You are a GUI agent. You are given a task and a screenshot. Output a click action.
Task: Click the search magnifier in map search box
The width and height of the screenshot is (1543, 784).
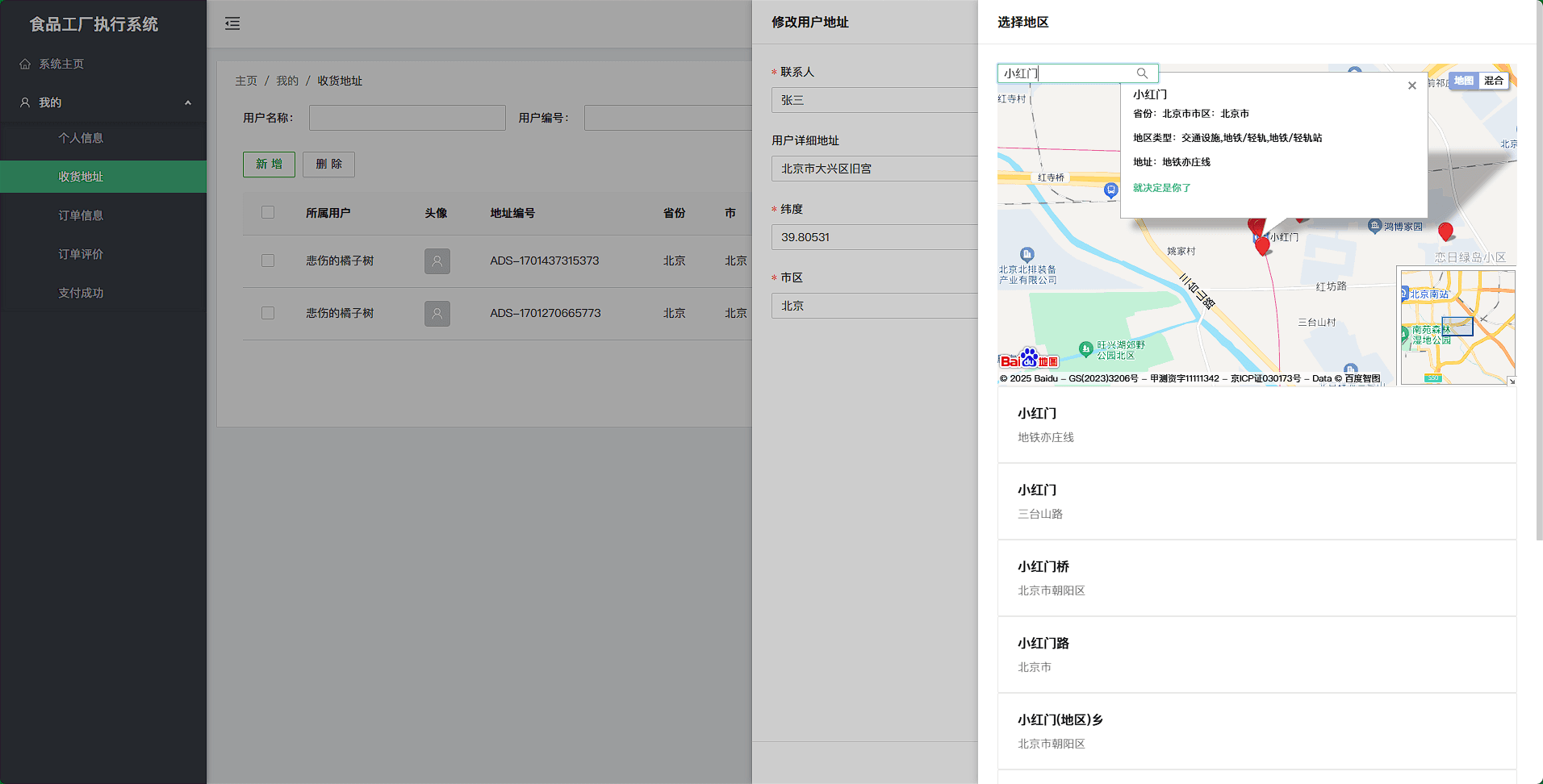point(1142,73)
